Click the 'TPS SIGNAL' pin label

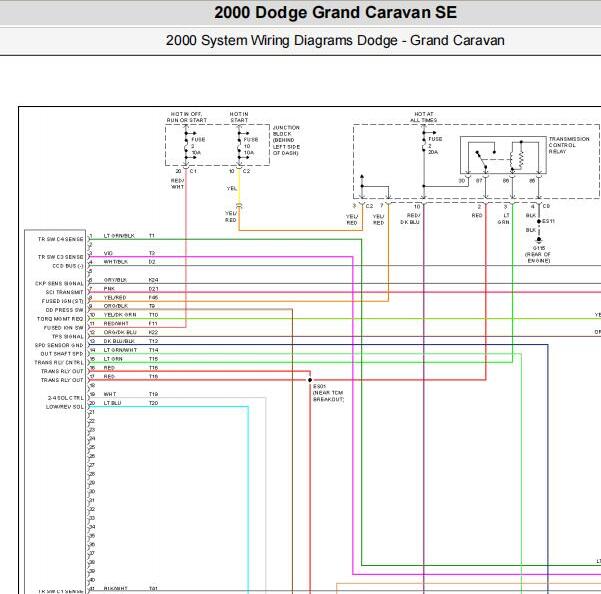[67, 336]
